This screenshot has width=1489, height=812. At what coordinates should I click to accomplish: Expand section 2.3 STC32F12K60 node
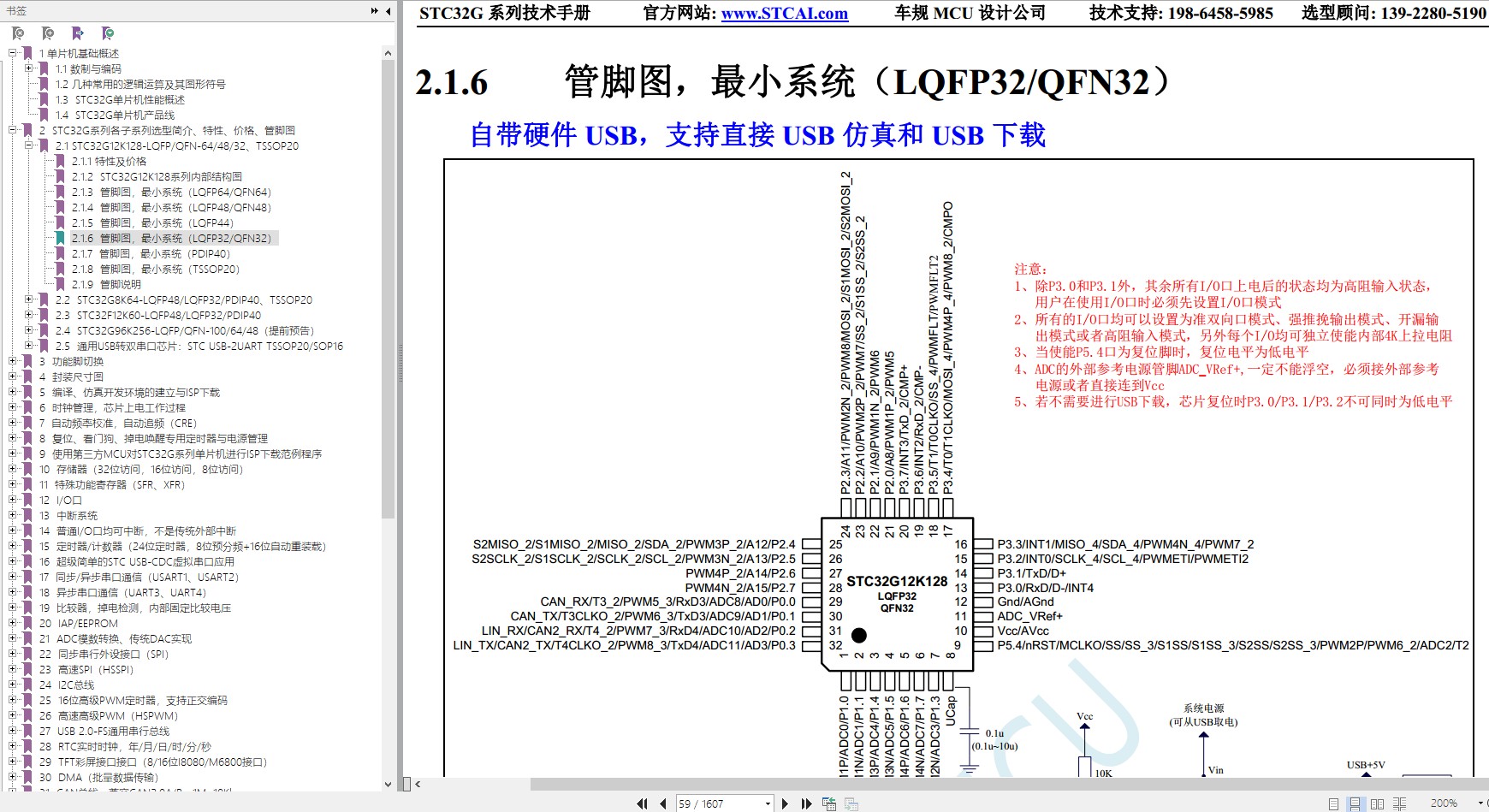(29, 315)
